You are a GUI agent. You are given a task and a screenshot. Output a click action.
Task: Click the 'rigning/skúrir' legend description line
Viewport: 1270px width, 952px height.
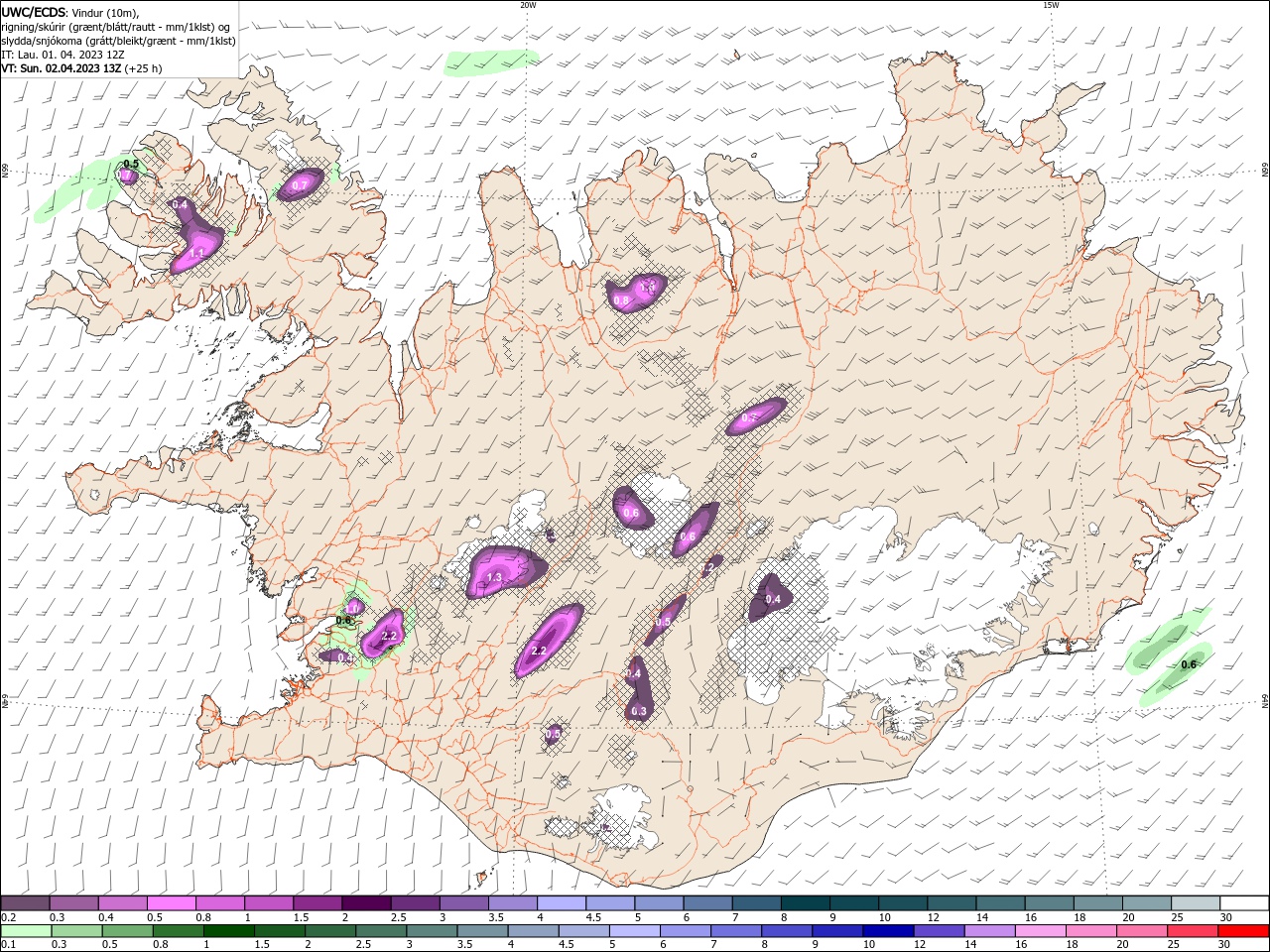(115, 27)
